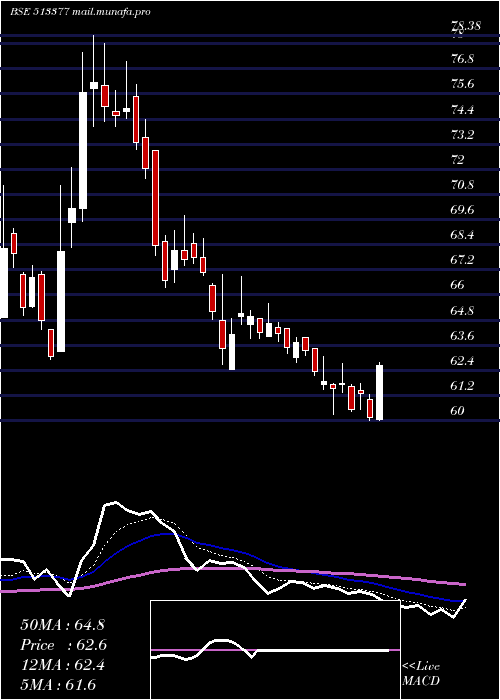Viewport: 500px width, 700px height.
Task: Click the last white candlestick on the right
Action: pyautogui.click(x=380, y=392)
